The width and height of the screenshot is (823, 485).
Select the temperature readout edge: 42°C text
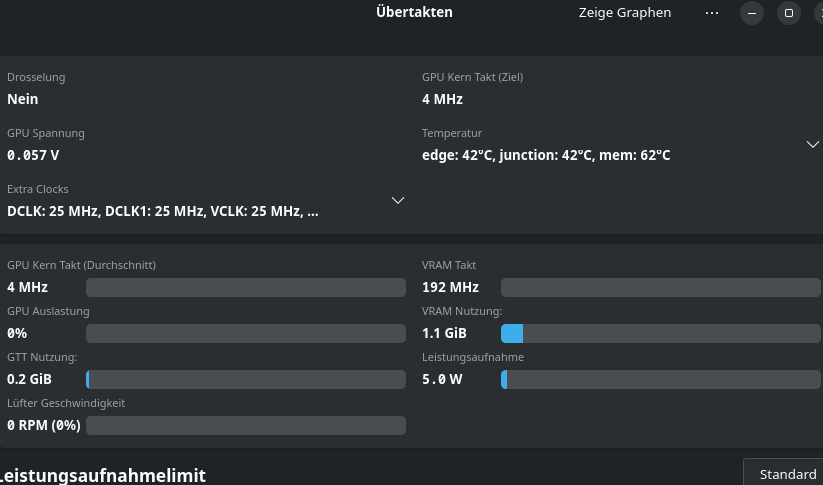[546, 155]
